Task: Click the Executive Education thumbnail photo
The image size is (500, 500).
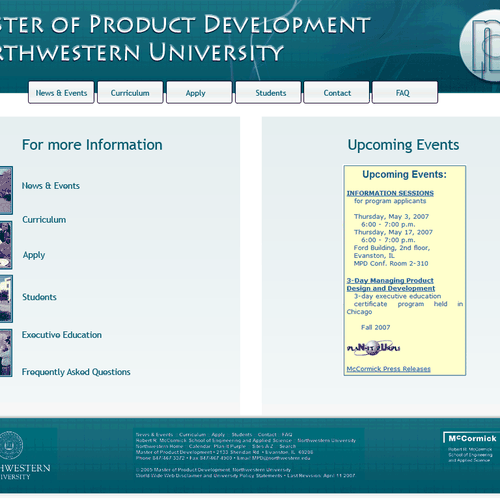Action: [6, 353]
